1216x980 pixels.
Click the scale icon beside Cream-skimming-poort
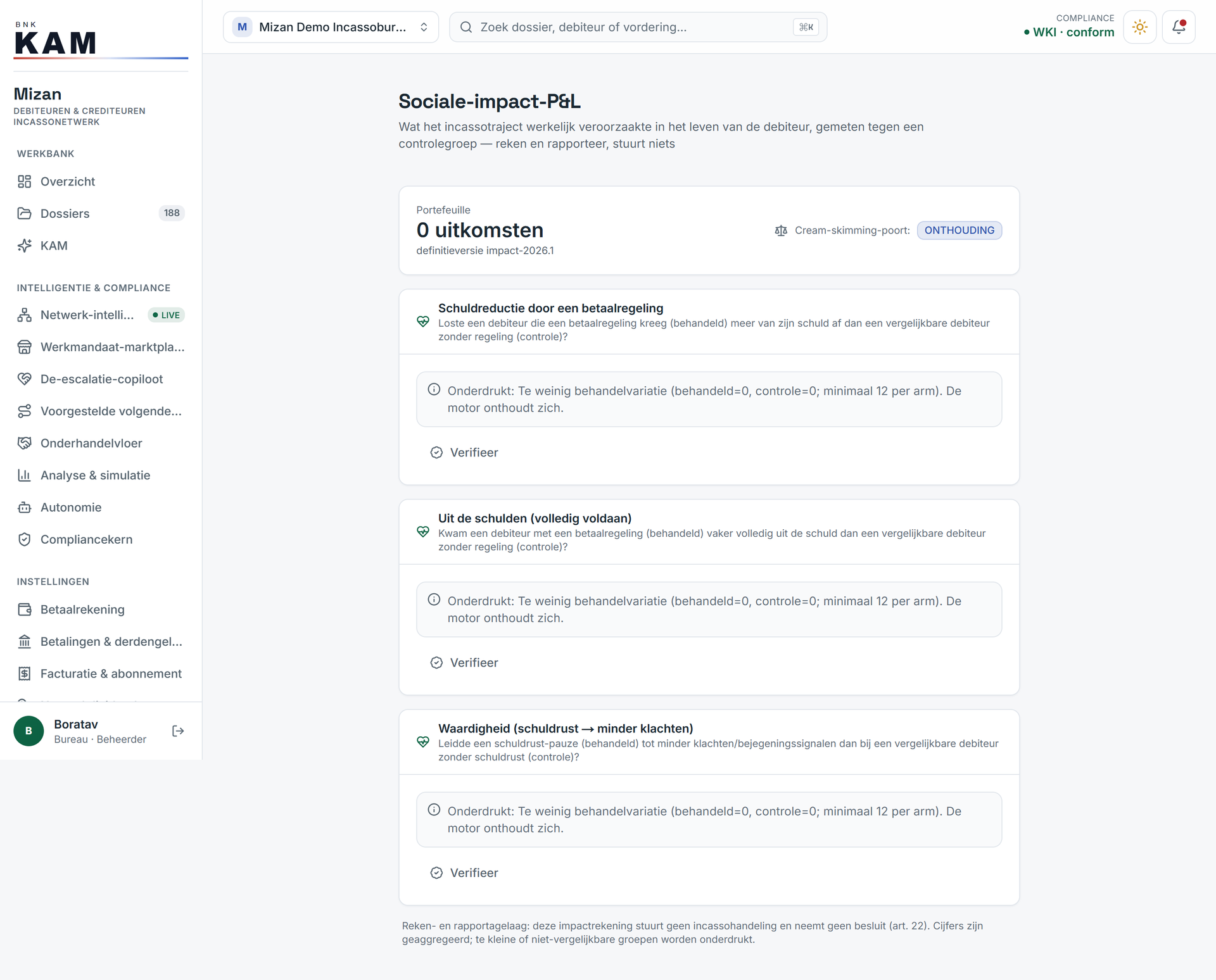781,230
